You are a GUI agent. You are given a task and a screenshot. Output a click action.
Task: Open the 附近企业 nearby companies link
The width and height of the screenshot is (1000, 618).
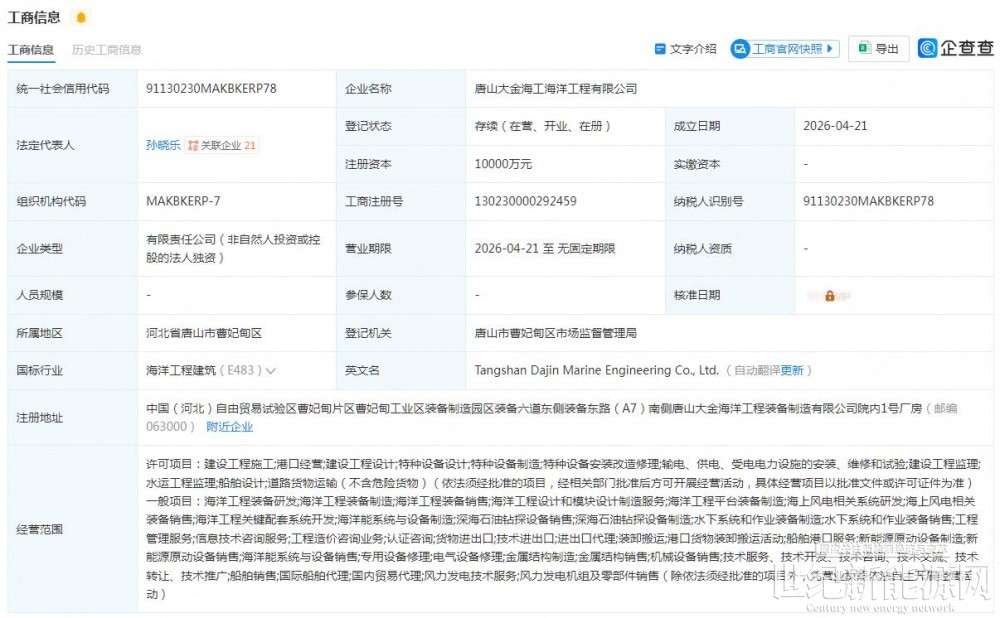pyautogui.click(x=229, y=426)
